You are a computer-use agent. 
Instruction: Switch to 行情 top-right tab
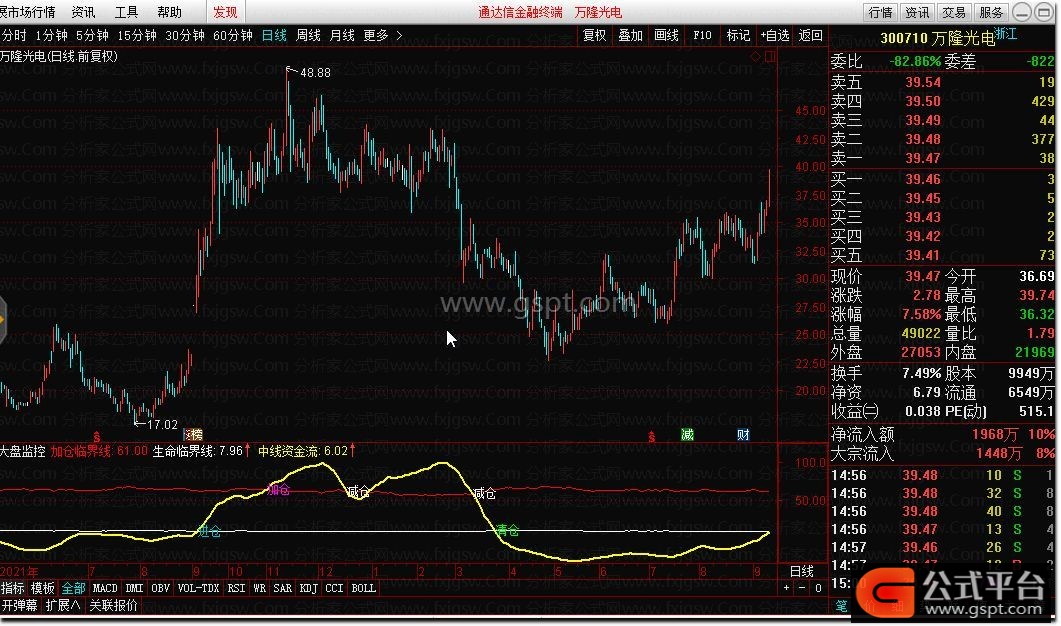(x=881, y=12)
